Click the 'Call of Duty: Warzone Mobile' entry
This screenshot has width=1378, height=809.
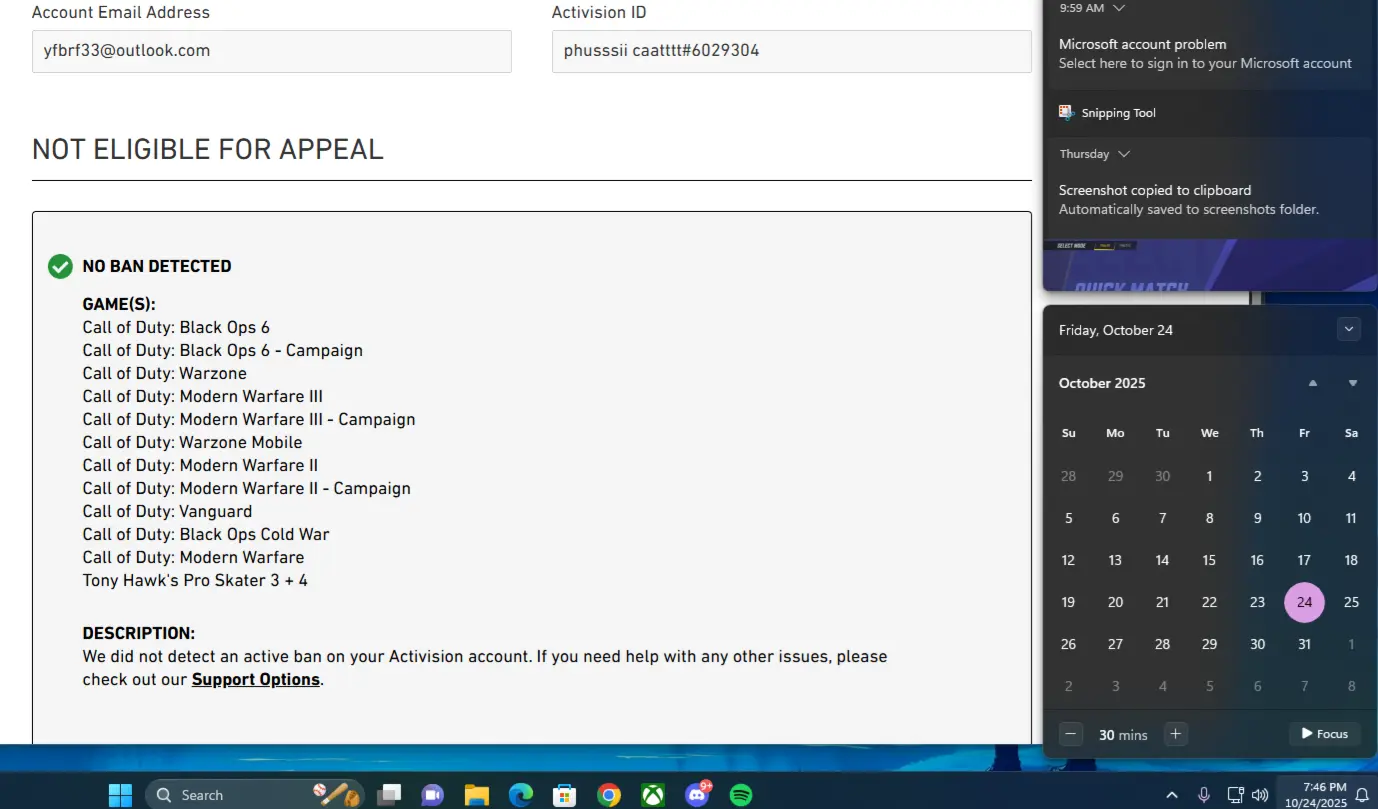point(192,442)
